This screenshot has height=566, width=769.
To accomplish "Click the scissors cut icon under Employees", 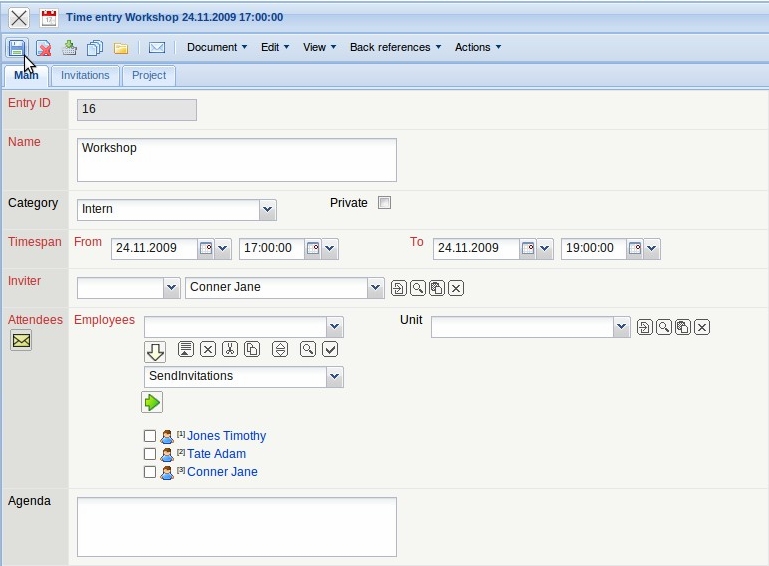I will click(x=229, y=349).
